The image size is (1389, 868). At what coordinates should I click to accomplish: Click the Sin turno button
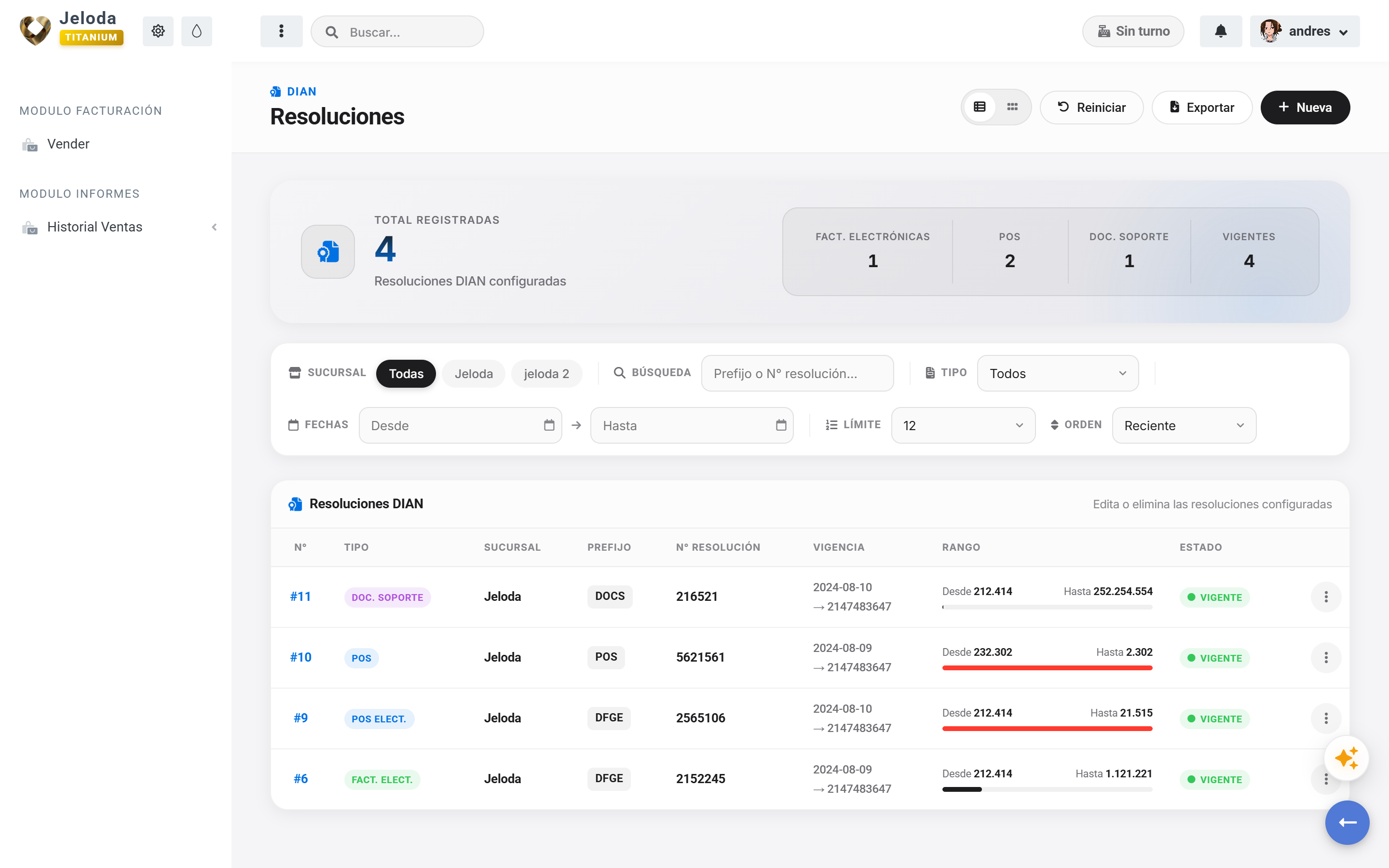coord(1133,31)
